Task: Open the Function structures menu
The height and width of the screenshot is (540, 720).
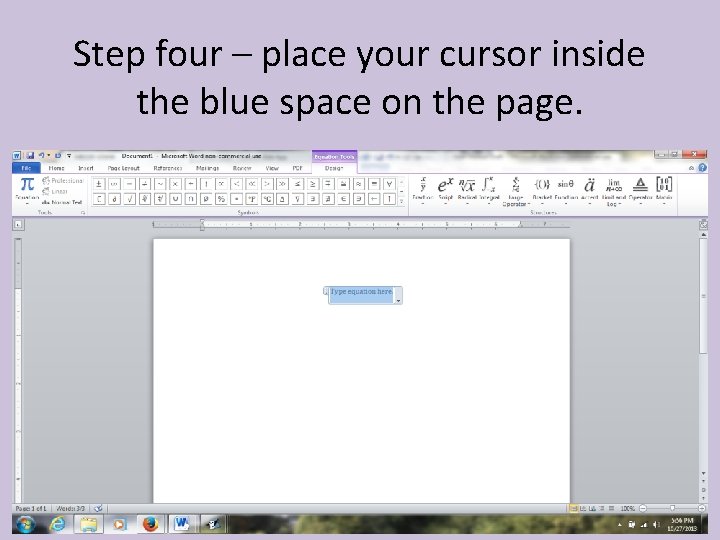Action: click(x=566, y=191)
